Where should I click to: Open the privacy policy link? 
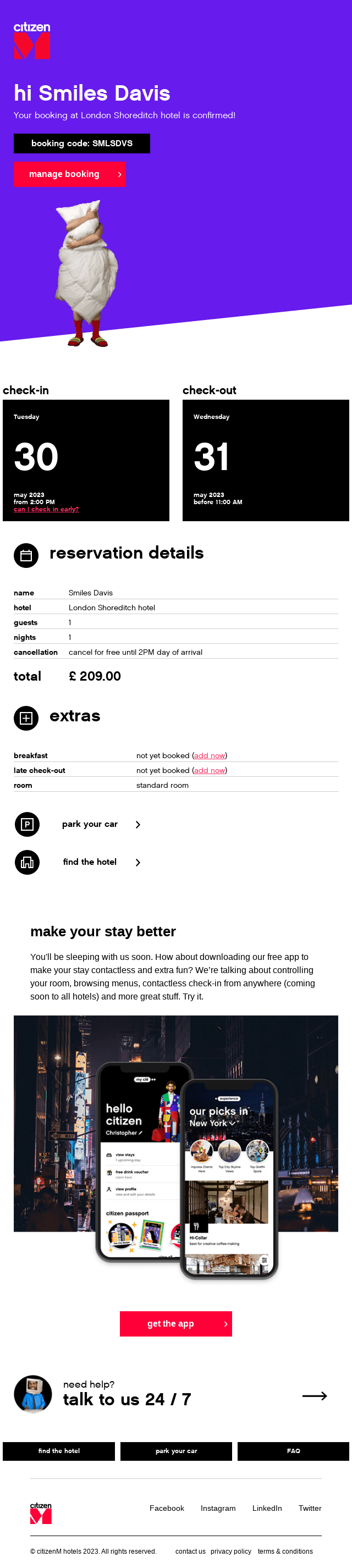pos(231,1551)
